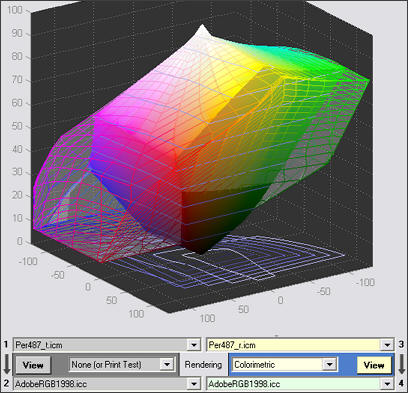Open the gray AdobeRGB1998.icc dropdown for slot 2

click(x=194, y=384)
